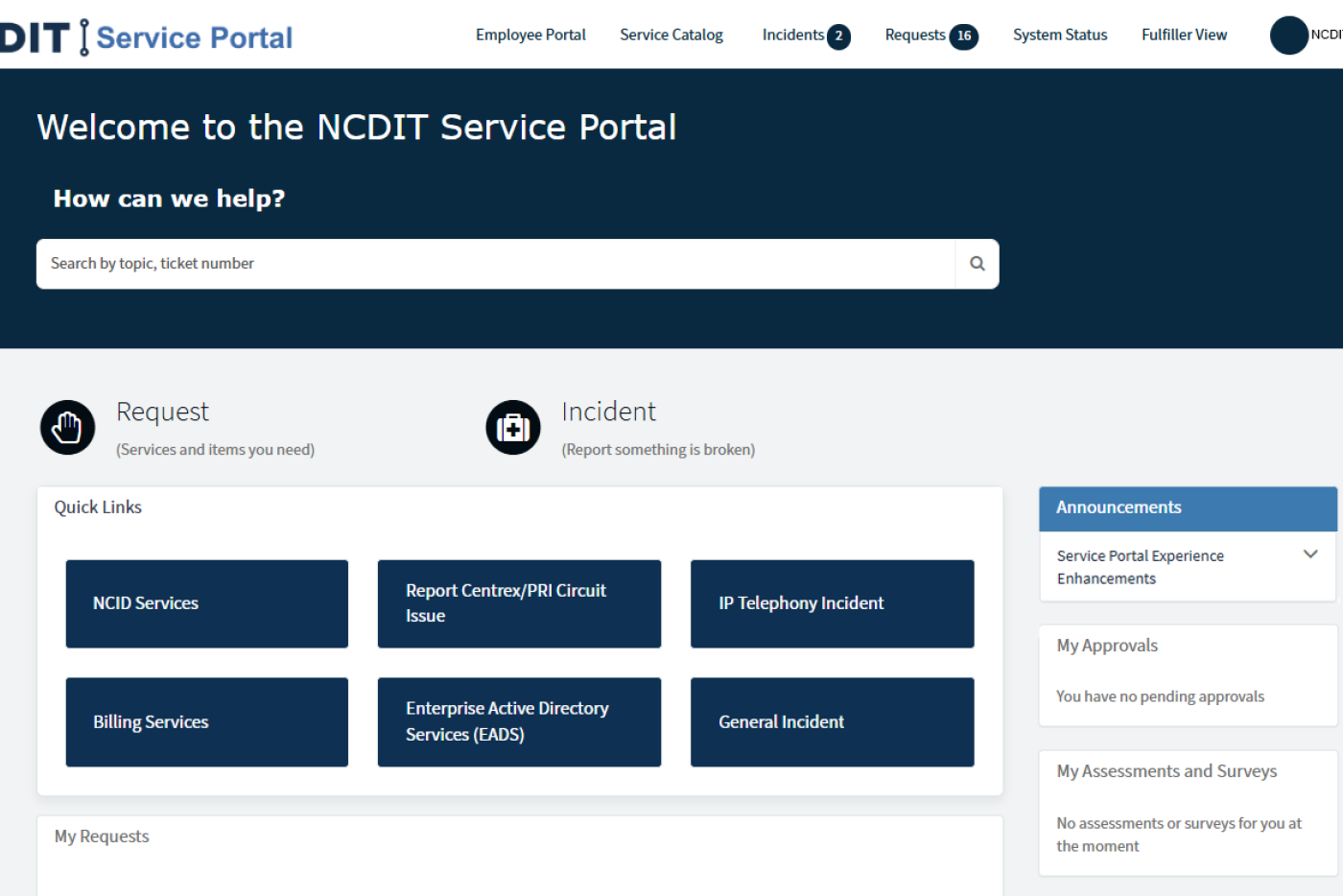Click '(Services and items you need)' text
This screenshot has width=1343, height=896.
pos(215,450)
